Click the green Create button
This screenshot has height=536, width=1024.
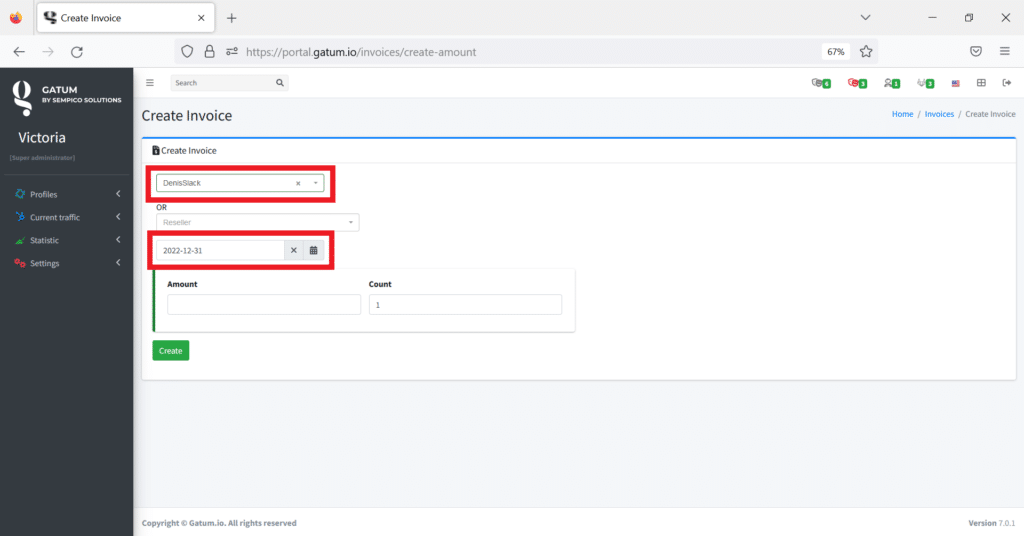[x=170, y=351]
